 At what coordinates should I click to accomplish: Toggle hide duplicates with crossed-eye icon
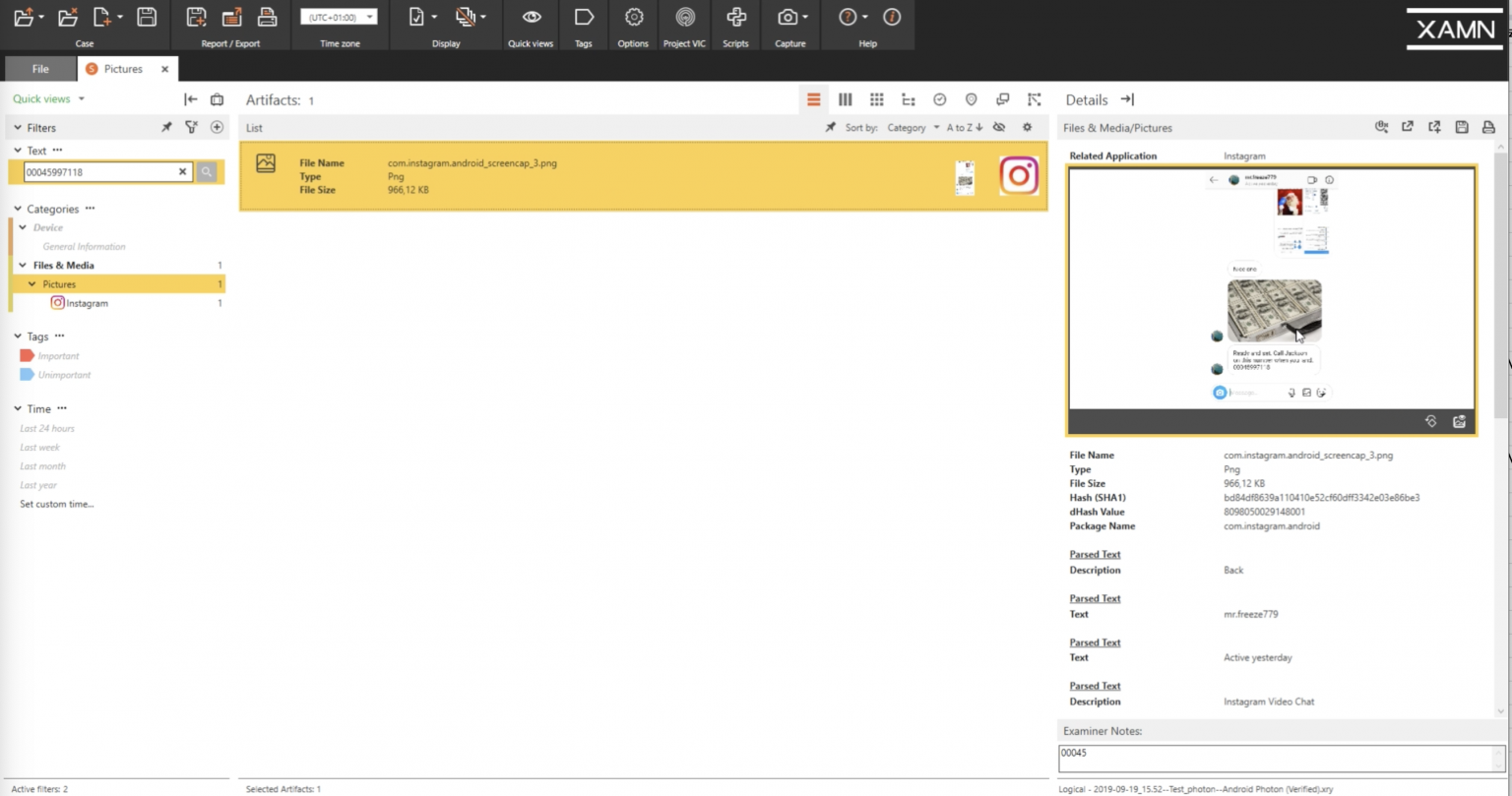(x=998, y=127)
